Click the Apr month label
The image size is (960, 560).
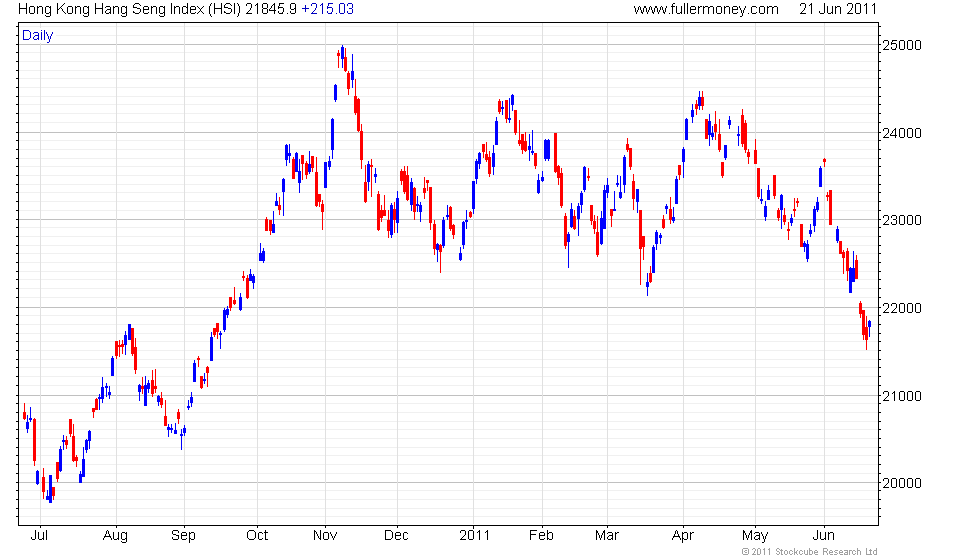click(x=683, y=536)
